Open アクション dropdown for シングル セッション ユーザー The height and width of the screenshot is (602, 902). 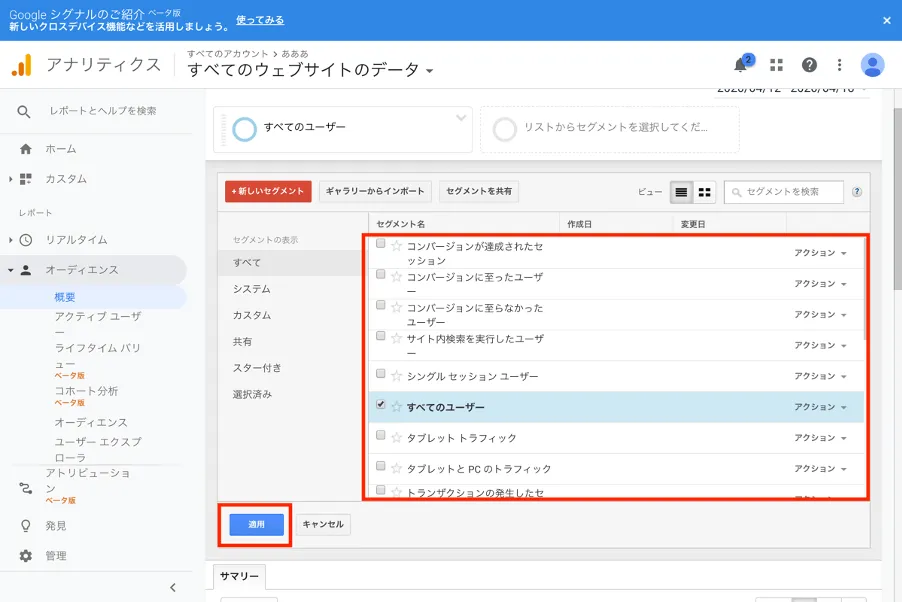click(820, 376)
